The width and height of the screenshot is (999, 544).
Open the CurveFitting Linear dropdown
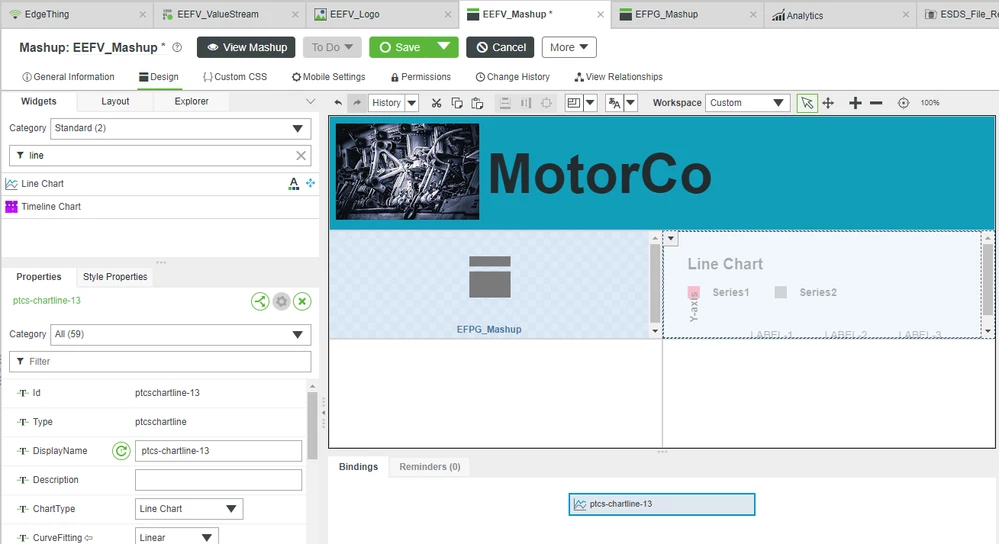click(176, 537)
